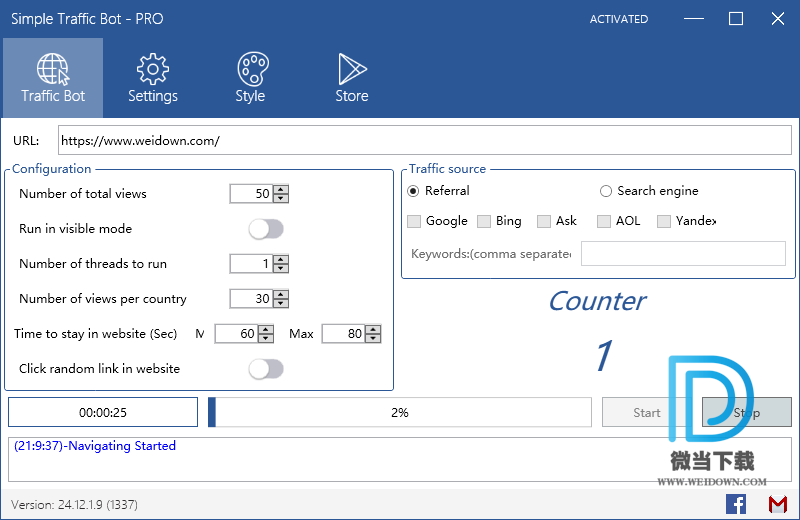Click the 2% progress bar
Screen dimensions: 800x520
click(x=400, y=412)
